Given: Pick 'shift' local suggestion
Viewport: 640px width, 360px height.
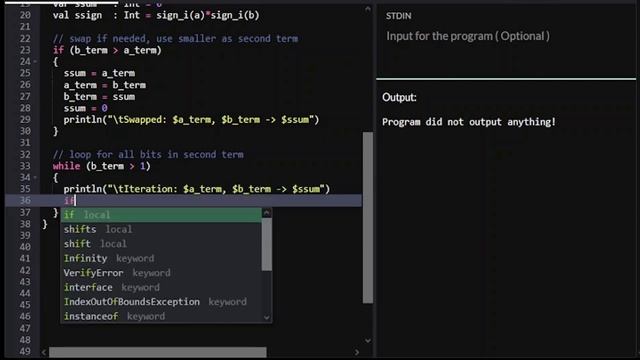Looking at the screenshot, I should pyautogui.click(x=161, y=244).
